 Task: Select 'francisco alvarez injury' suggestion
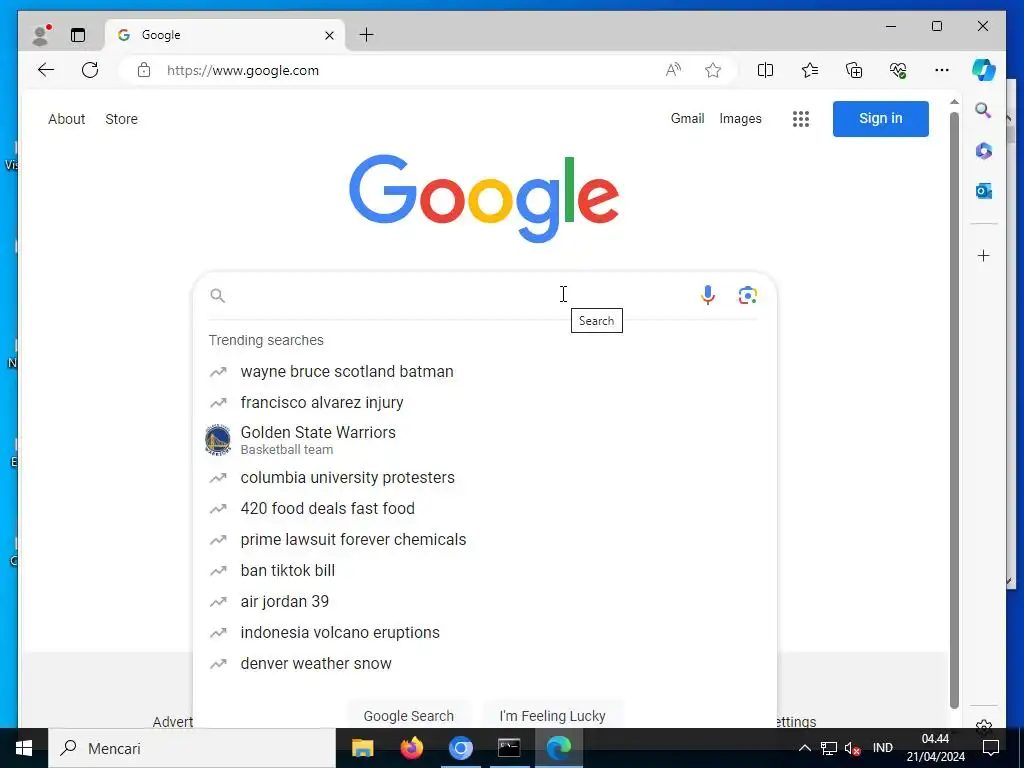[485, 402]
